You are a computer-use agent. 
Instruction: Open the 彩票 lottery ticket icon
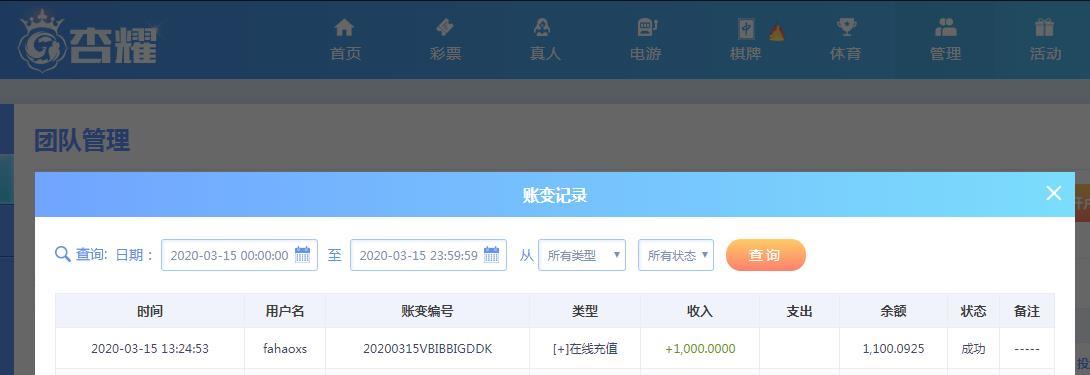click(x=444, y=28)
